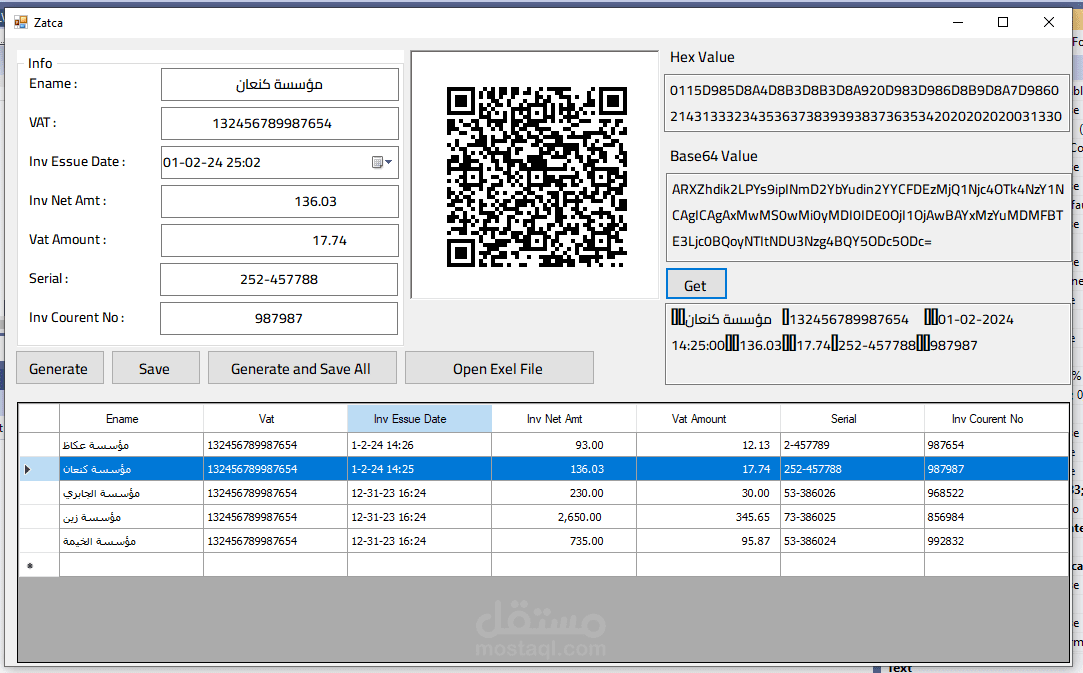
Task: Click Generate and Save All
Action: 302,367
